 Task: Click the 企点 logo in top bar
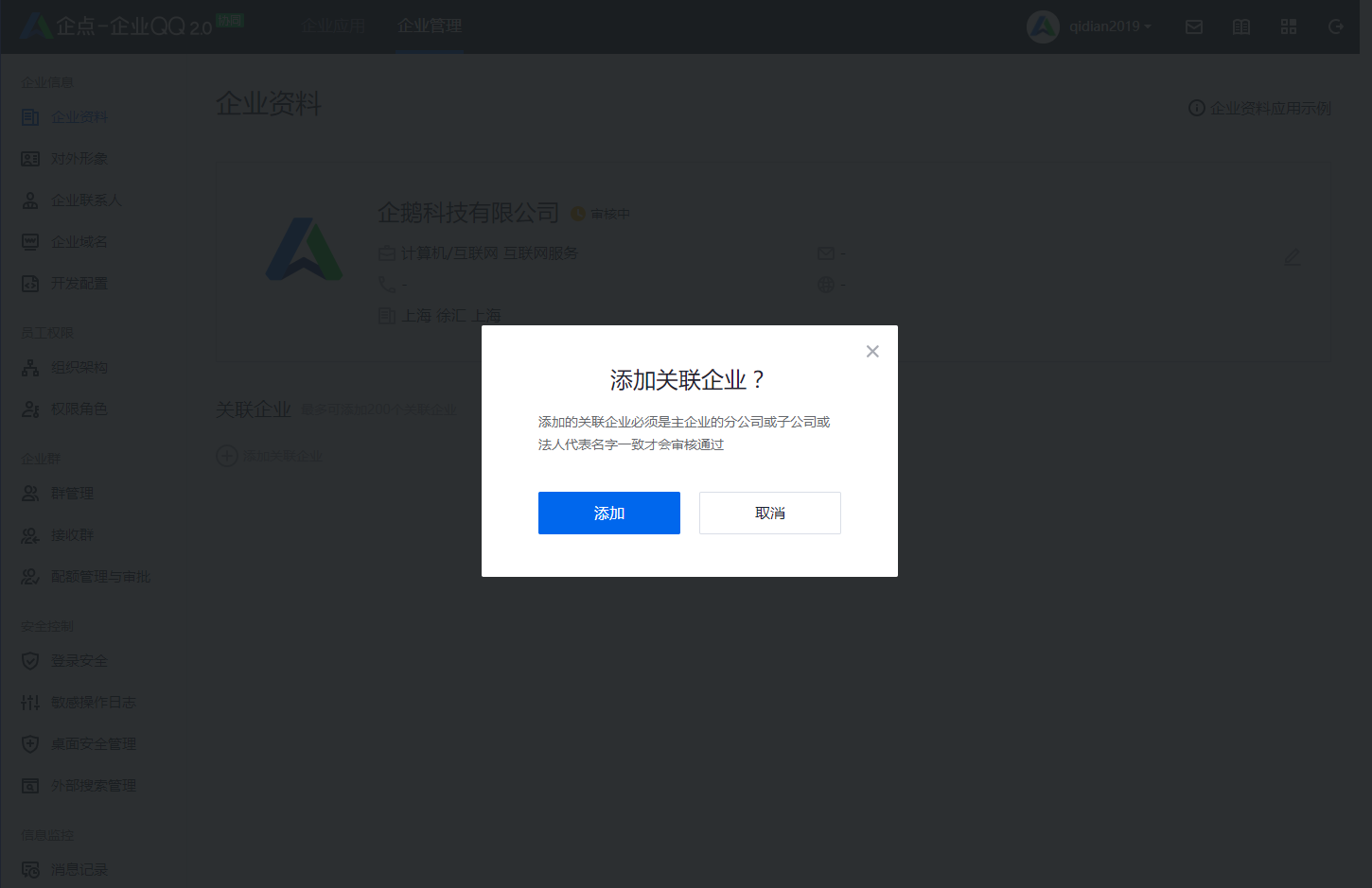[x=132, y=26]
